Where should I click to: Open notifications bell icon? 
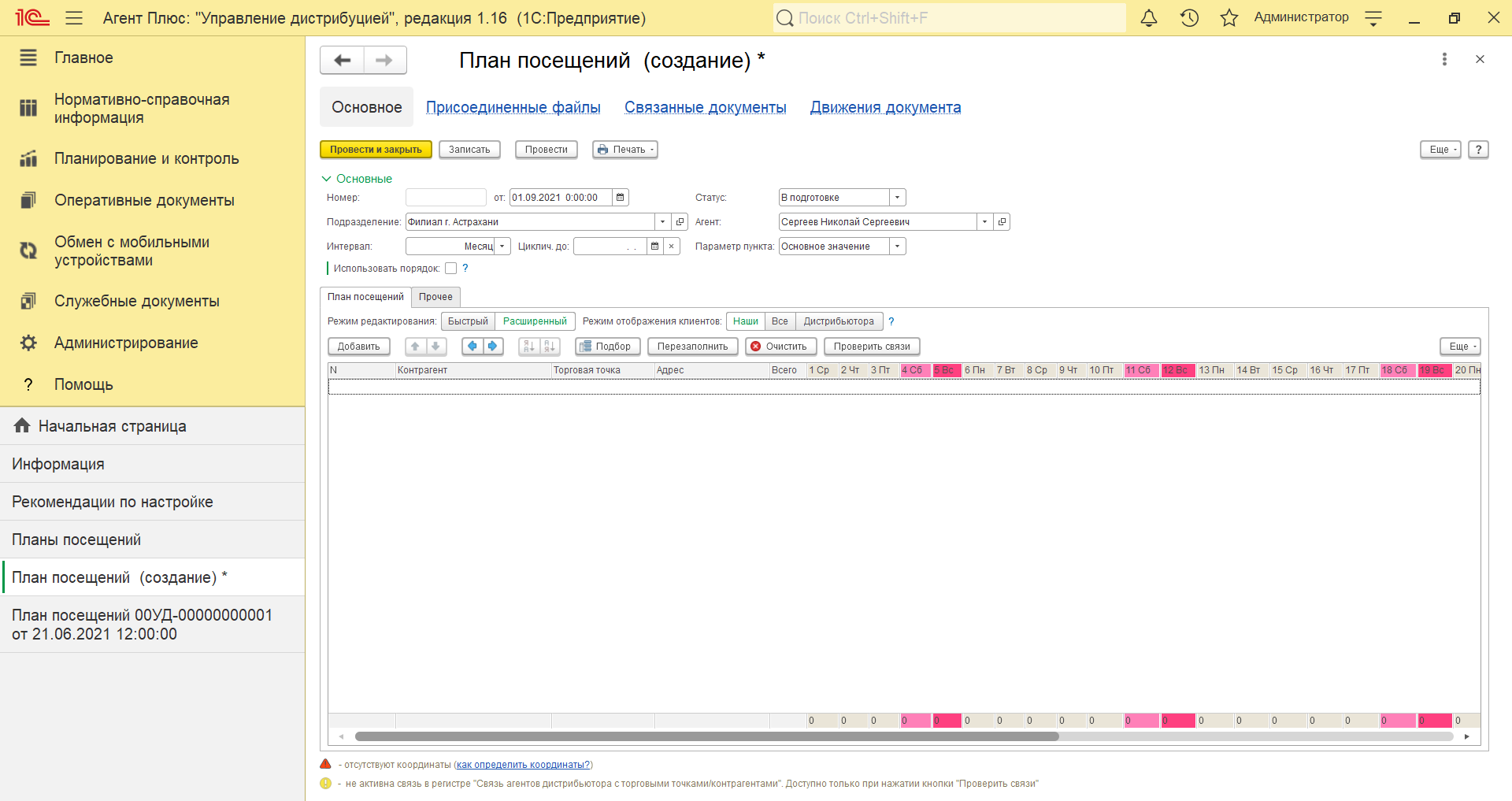(x=1149, y=17)
